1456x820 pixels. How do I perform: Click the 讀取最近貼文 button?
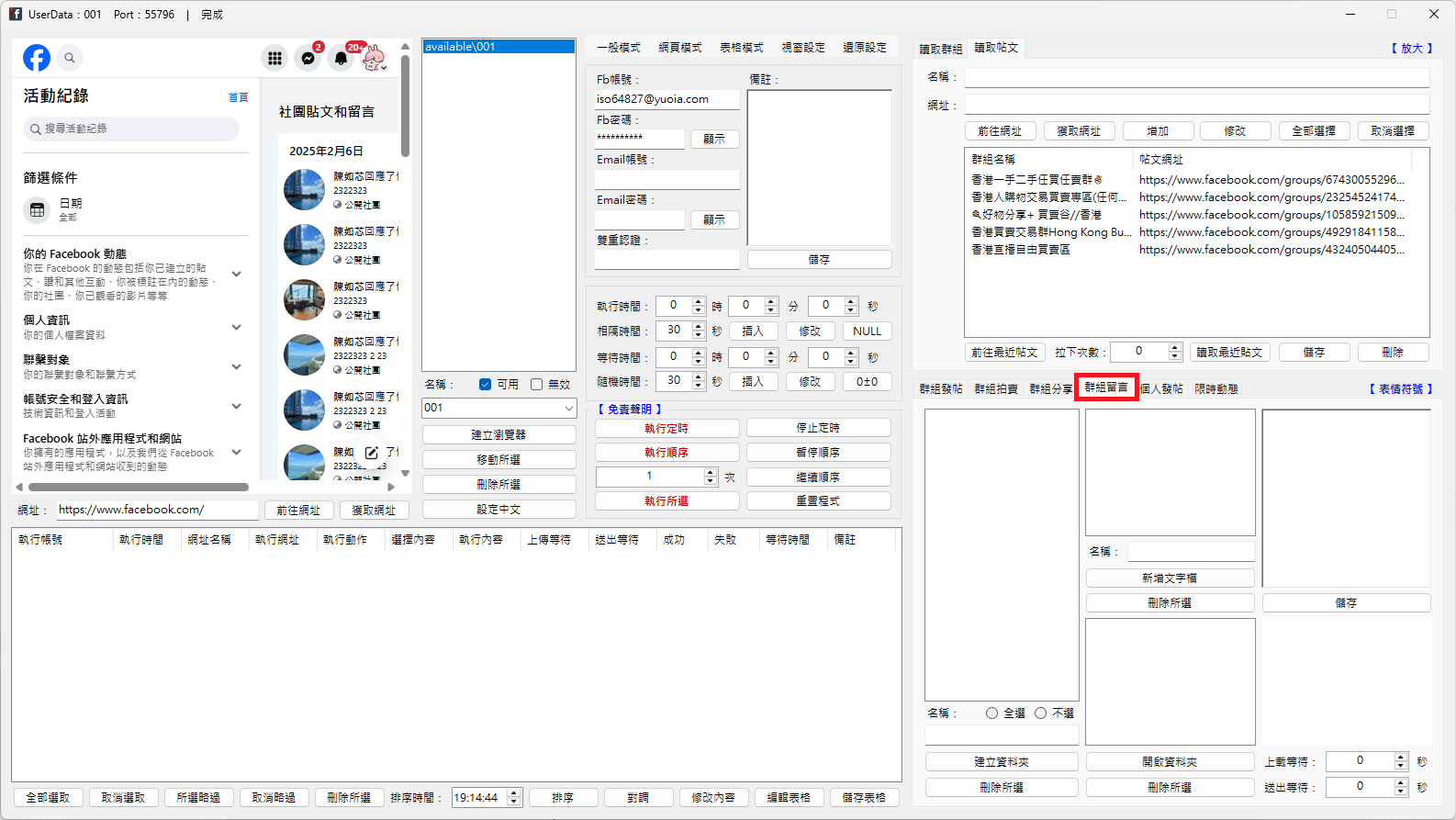[1229, 352]
